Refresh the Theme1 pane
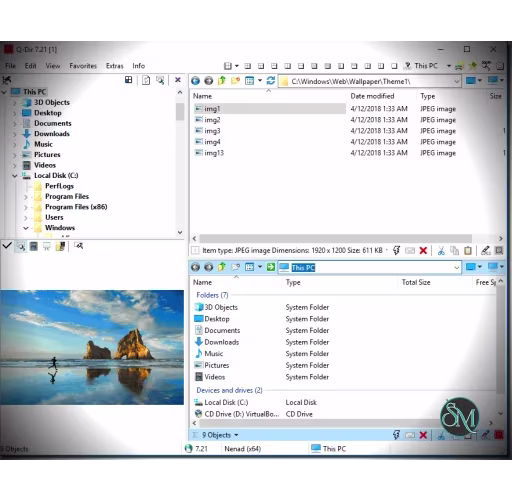 271,81
